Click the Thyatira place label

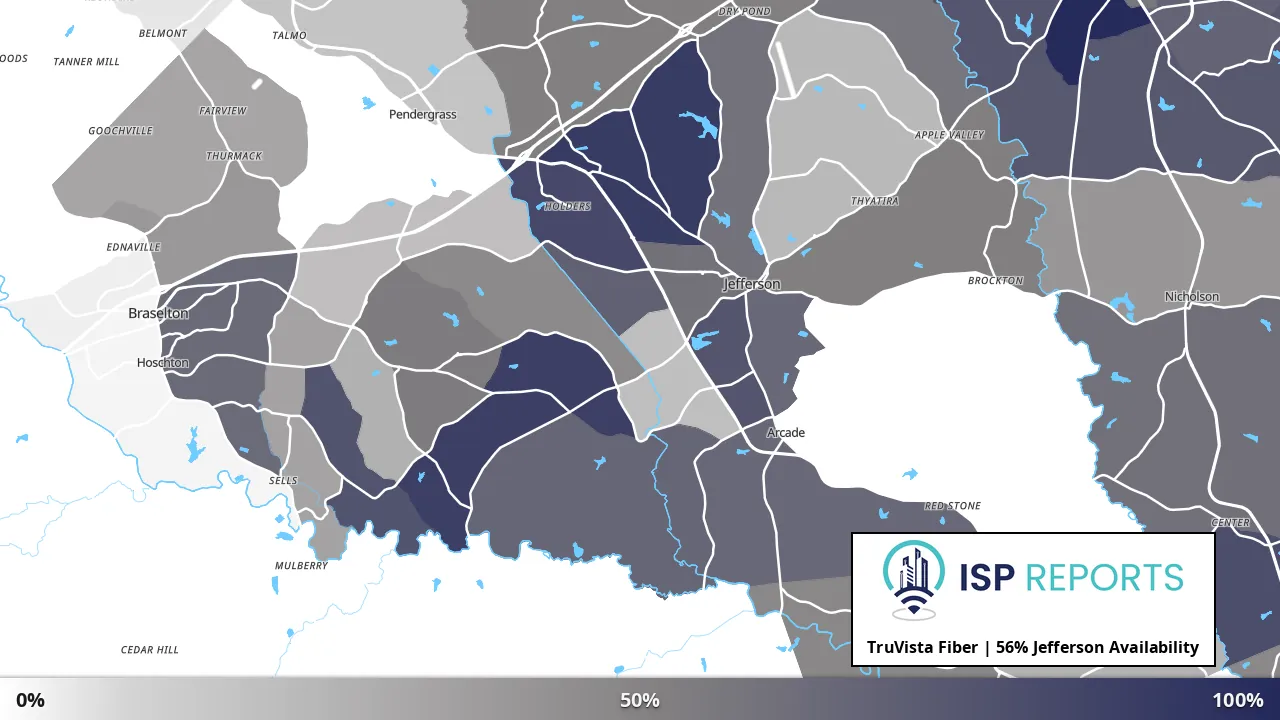point(875,201)
